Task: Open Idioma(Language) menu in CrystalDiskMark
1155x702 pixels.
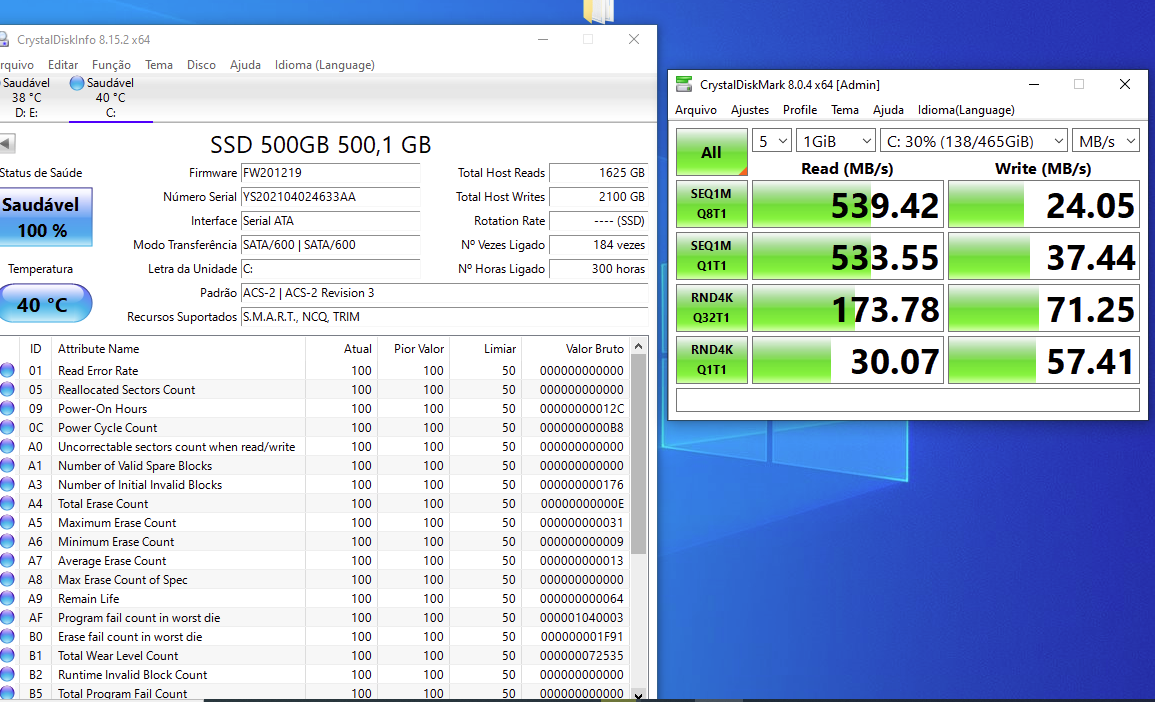Action: [x=966, y=110]
